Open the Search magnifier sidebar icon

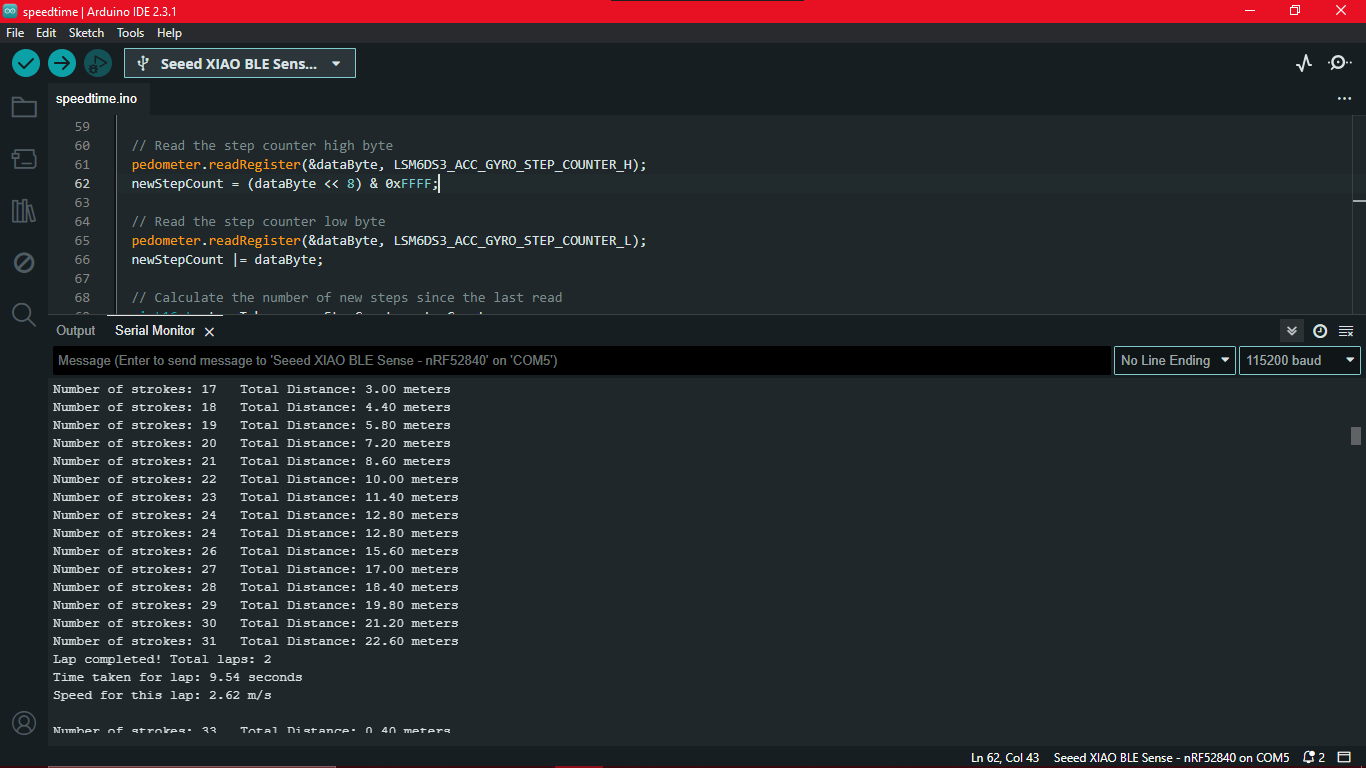[24, 315]
